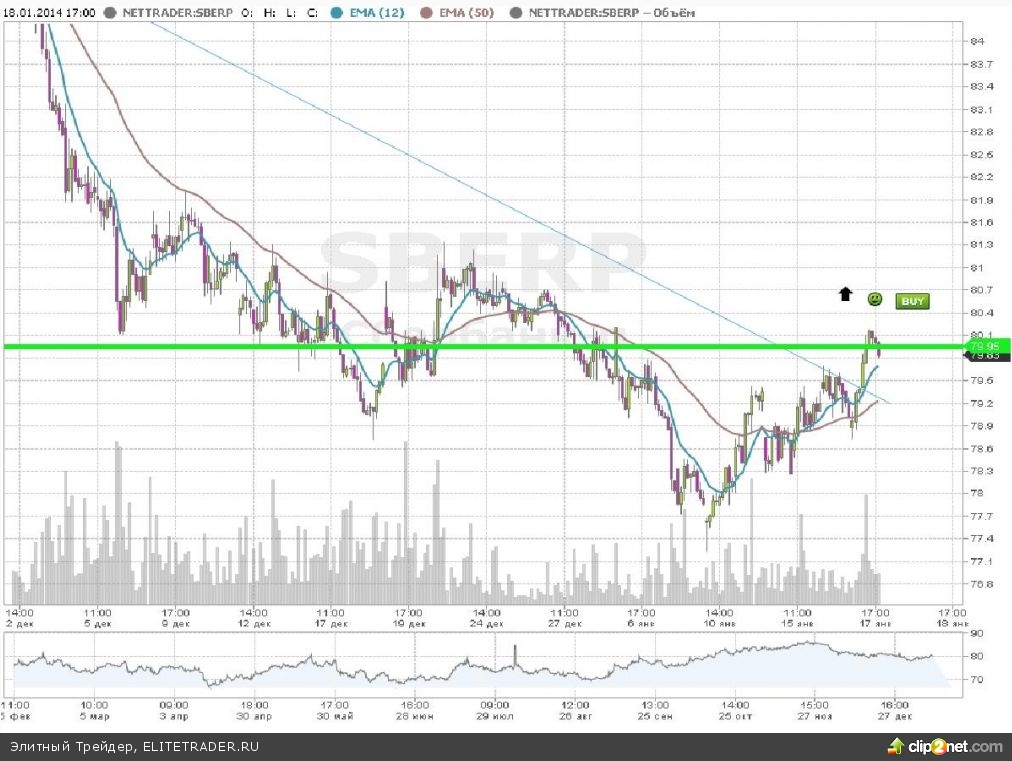Click the grey NETTRADER:SBERP price legend dot
Viewport: 1012px width, 761px height.
click(x=110, y=13)
